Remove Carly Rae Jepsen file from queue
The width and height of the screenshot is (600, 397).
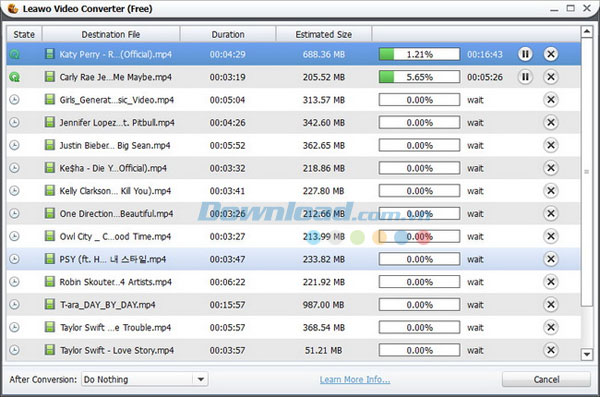point(551,77)
